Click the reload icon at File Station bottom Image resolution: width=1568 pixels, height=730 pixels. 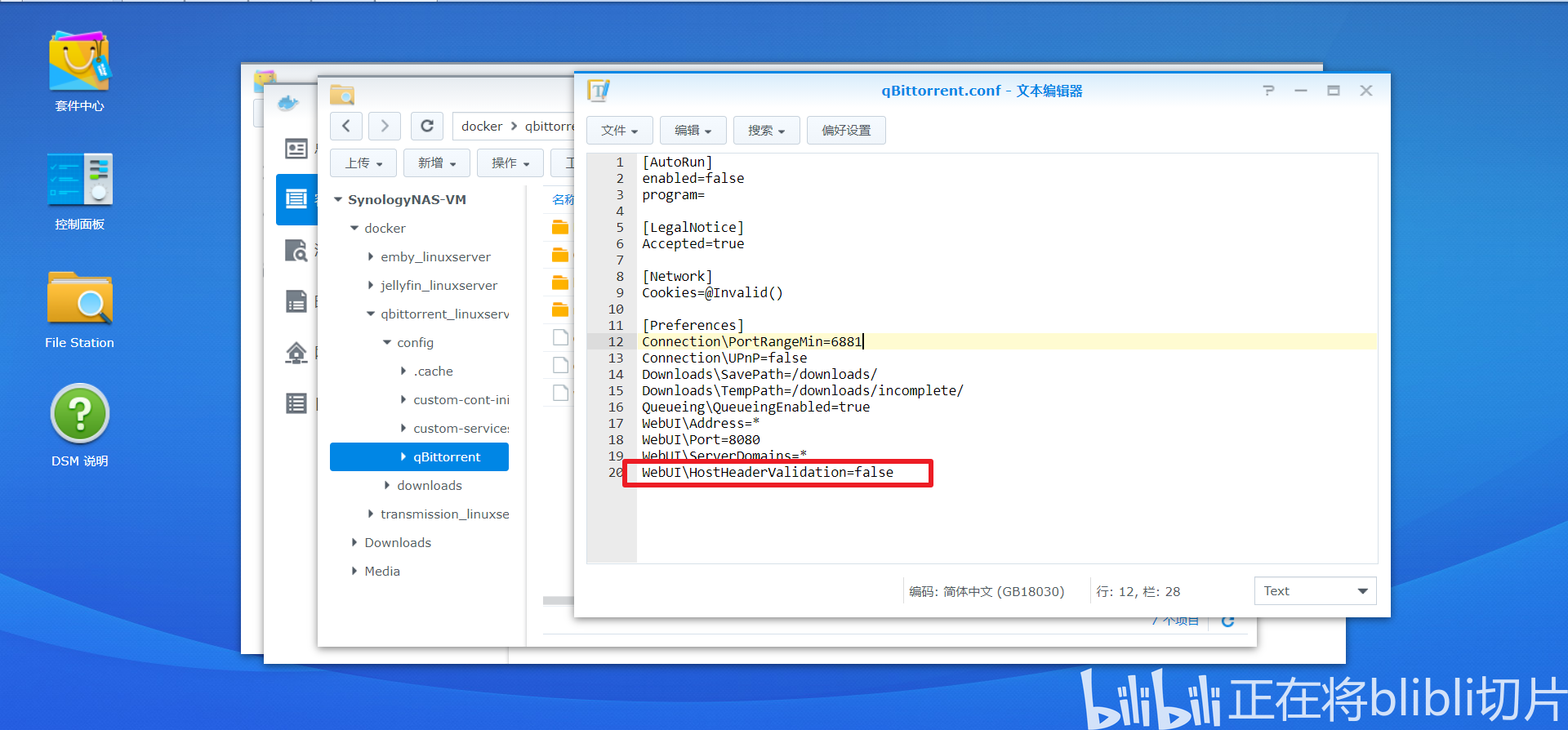tap(1227, 622)
